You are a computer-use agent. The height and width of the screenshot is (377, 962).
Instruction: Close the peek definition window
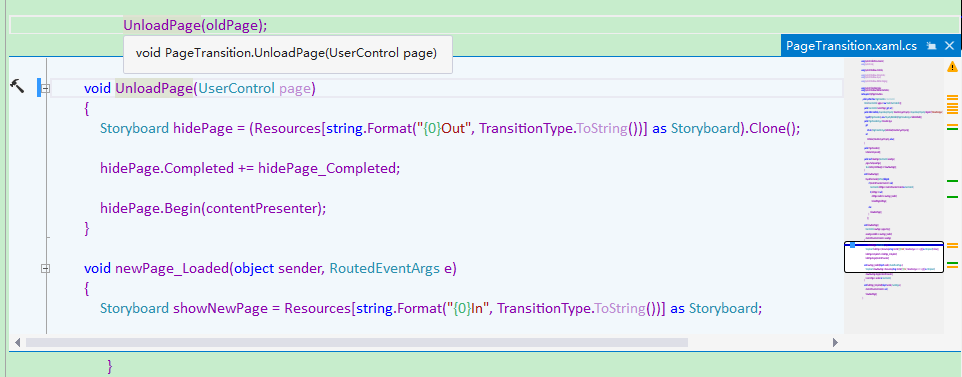coord(949,45)
